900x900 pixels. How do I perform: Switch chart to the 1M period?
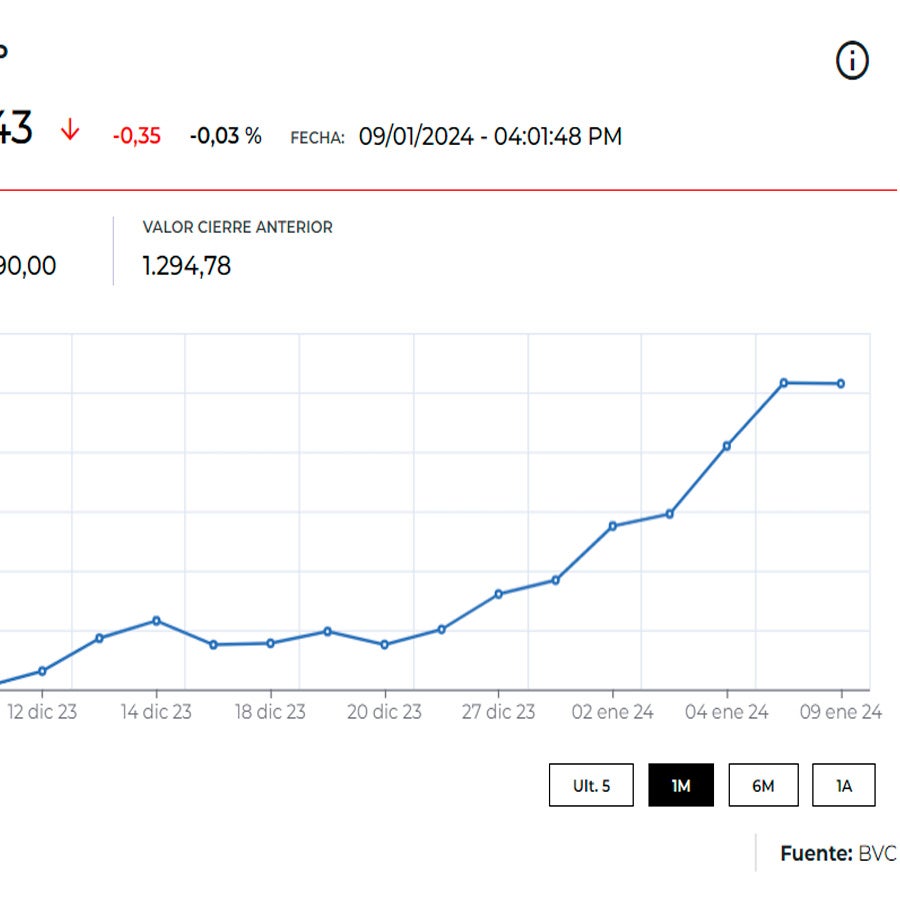click(x=681, y=786)
